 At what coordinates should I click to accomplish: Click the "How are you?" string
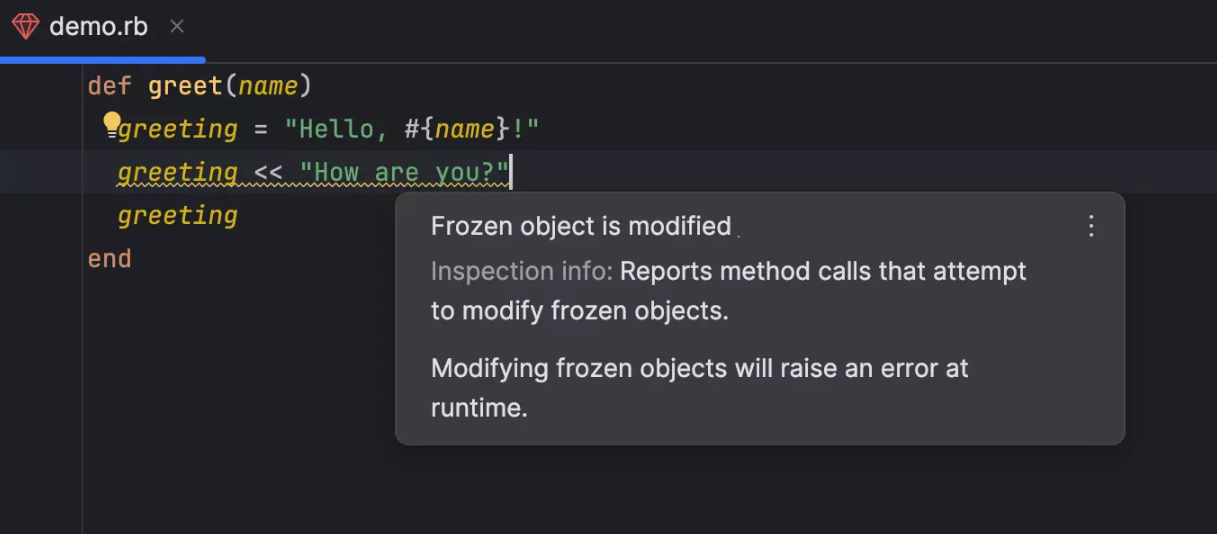[405, 172]
